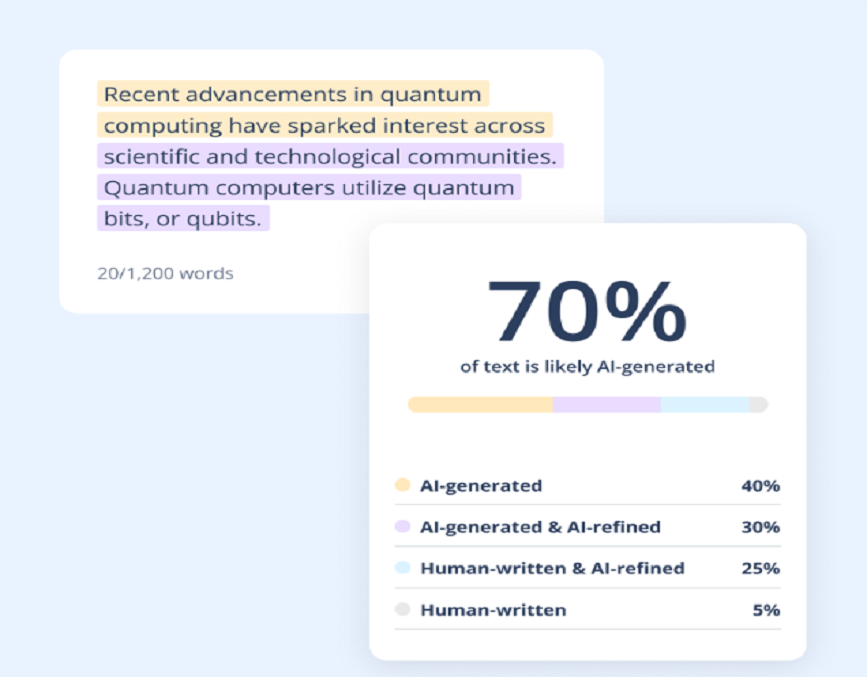The image size is (867, 677).
Task: Click the blue Human-written & AI-refined legend dot
Action: pyautogui.click(x=403, y=568)
